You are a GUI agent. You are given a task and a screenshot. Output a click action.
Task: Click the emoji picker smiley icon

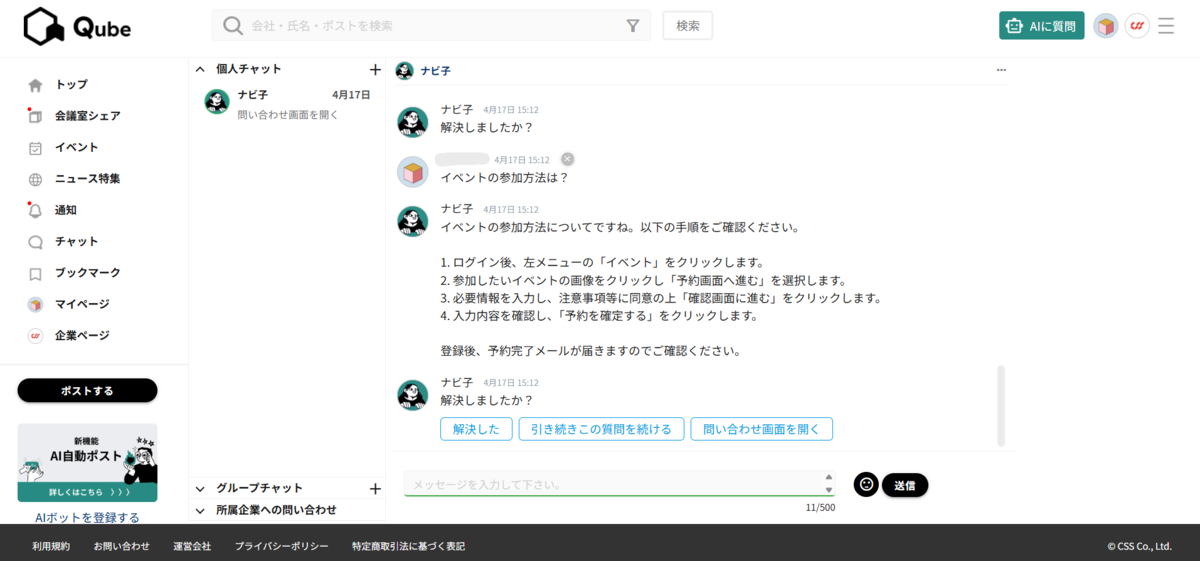tap(866, 485)
